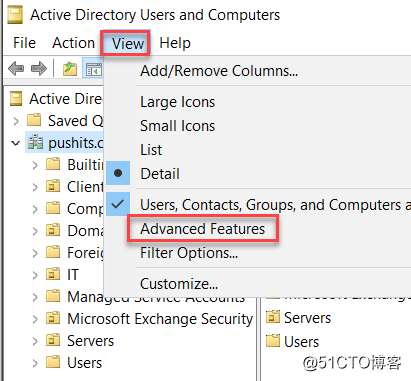The height and width of the screenshot is (381, 411).
Task: Click the Saved Queries folder icon
Action: coord(34,120)
